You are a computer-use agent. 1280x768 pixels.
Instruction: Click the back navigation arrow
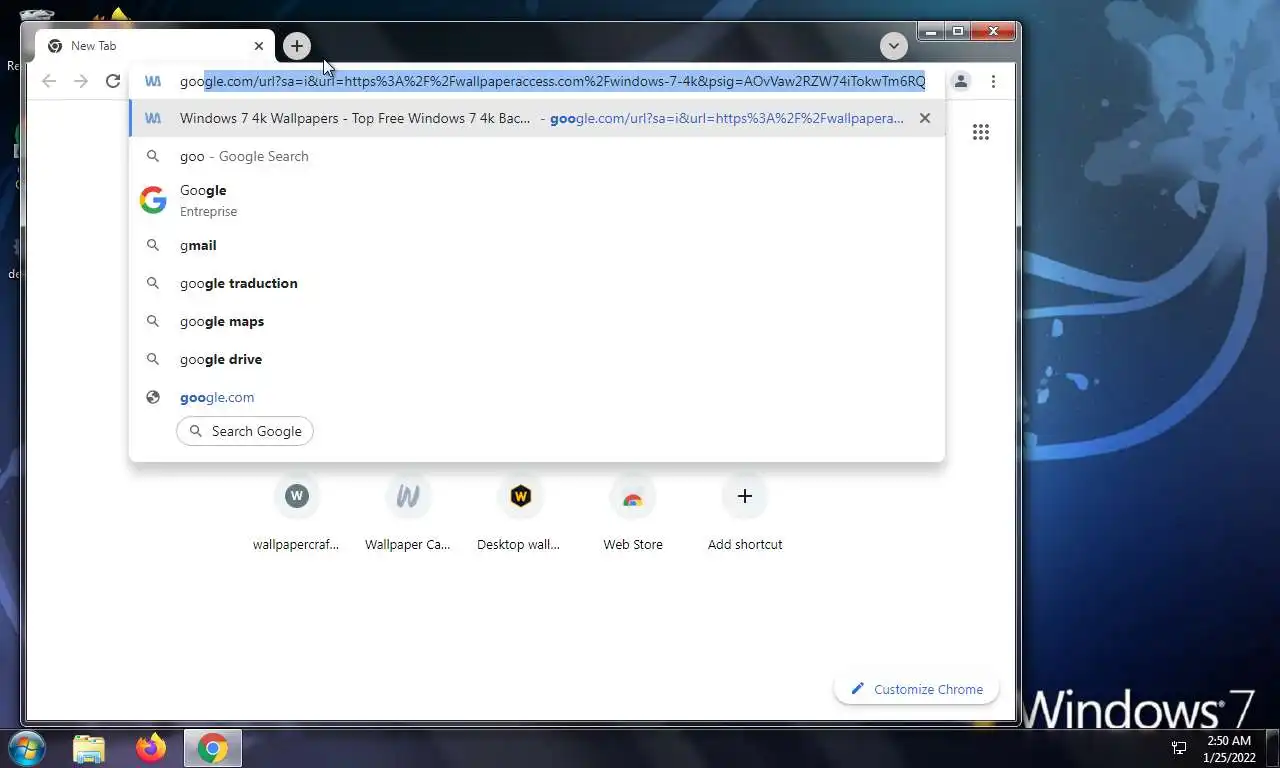pyautogui.click(x=49, y=81)
